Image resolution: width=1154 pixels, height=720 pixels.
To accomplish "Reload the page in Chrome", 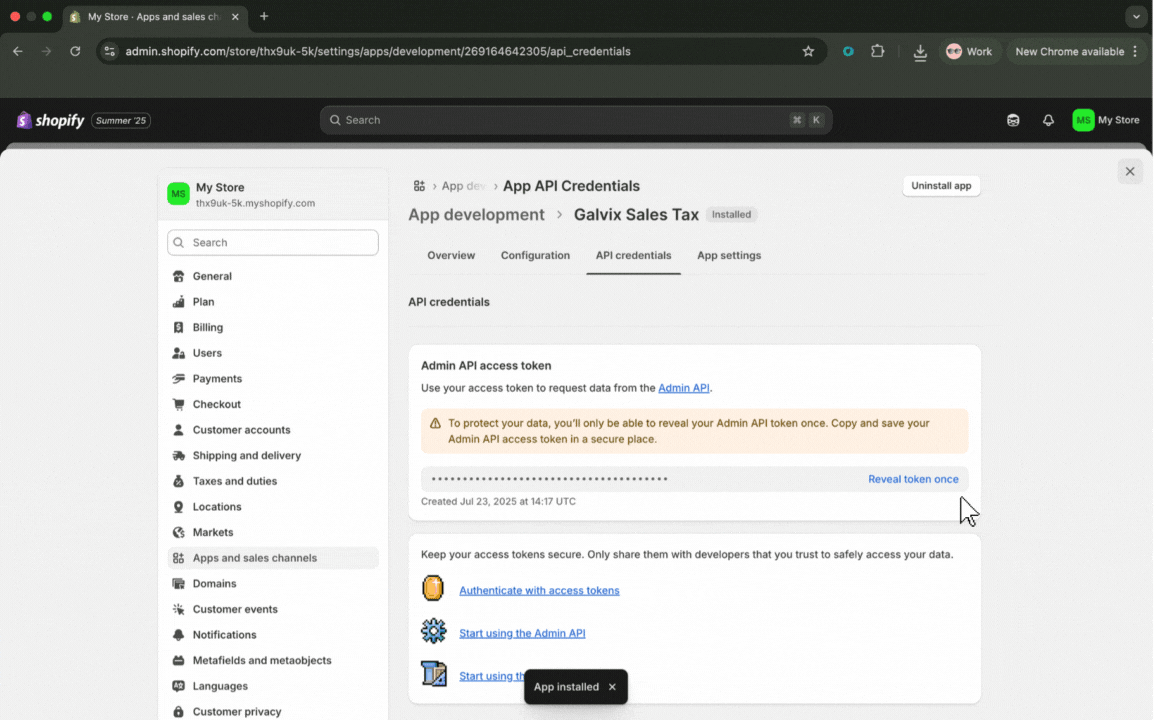I will click(75, 52).
